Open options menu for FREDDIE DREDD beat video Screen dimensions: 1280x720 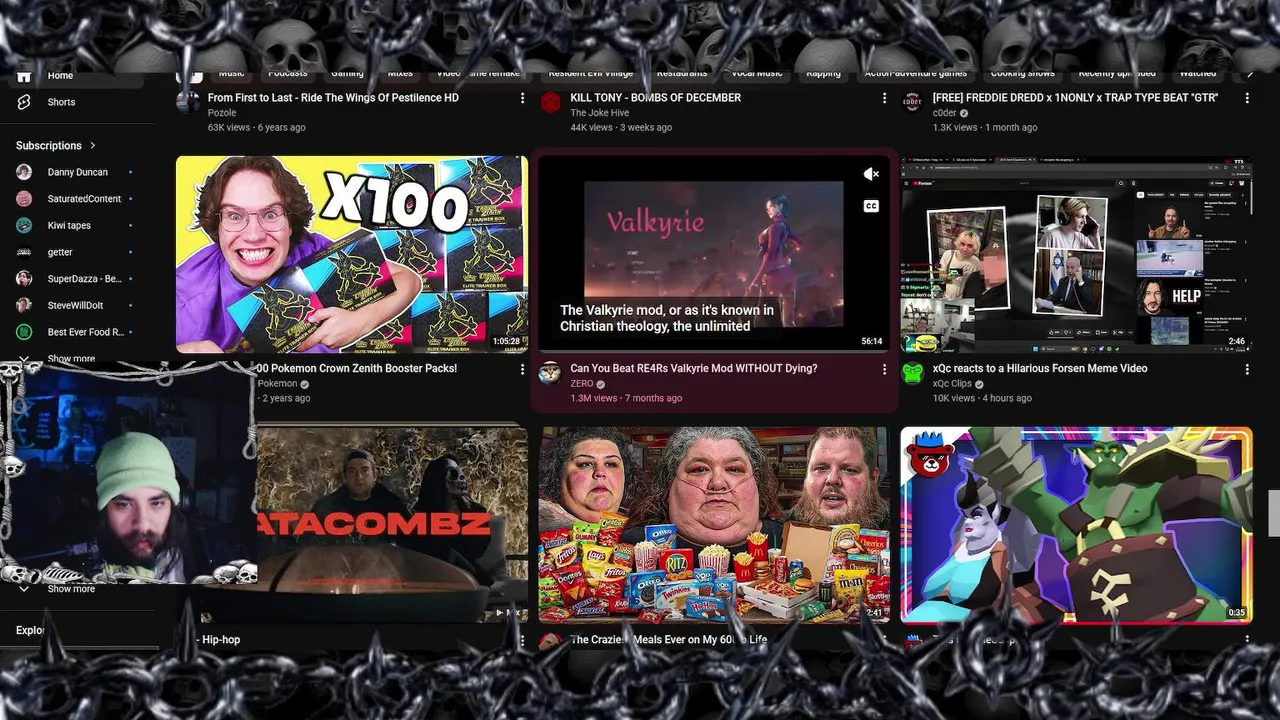1246,98
